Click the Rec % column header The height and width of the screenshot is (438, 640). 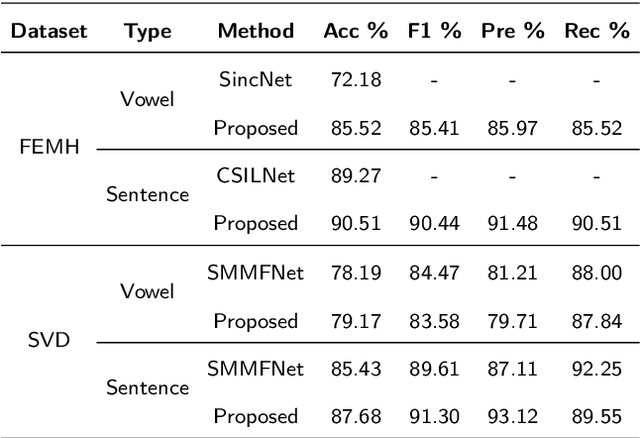596,31
